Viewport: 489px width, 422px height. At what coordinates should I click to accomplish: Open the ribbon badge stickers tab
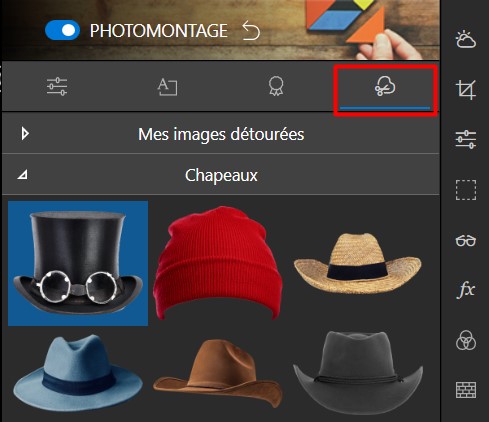click(x=276, y=86)
